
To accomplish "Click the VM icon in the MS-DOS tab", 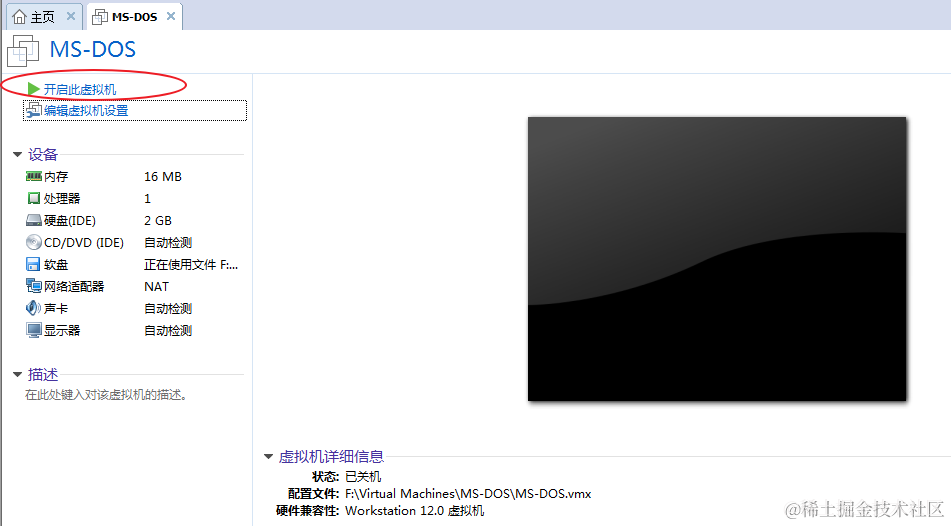I will pyautogui.click(x=99, y=17).
